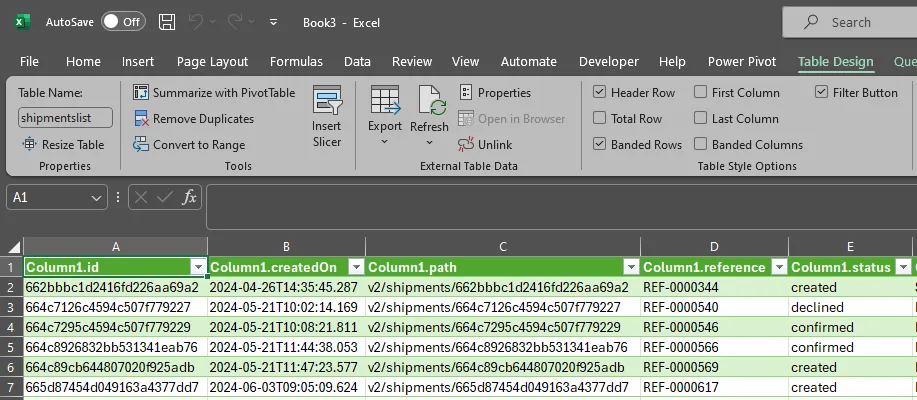Click the three-dot formula bar options handle
Viewport: 917px width, 400px height.
(x=119, y=198)
